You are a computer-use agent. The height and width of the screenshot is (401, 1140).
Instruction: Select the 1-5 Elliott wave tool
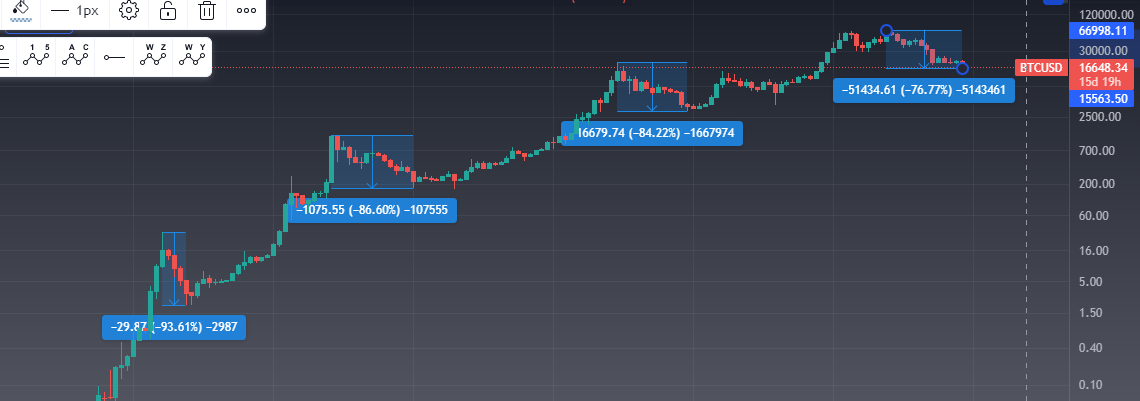[37, 57]
